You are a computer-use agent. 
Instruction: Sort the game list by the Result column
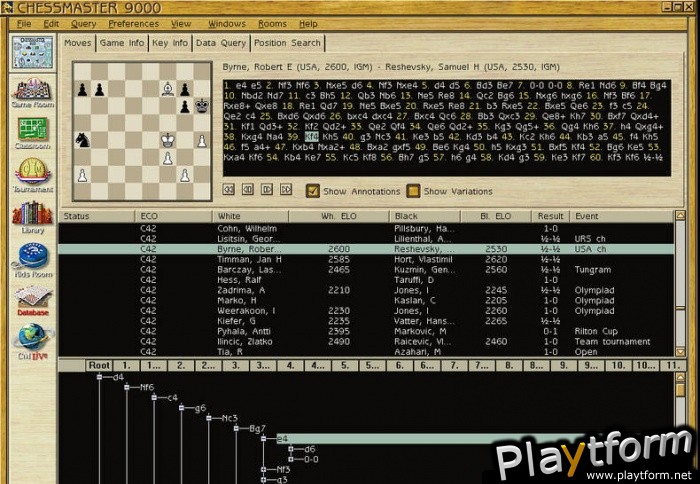click(x=550, y=216)
